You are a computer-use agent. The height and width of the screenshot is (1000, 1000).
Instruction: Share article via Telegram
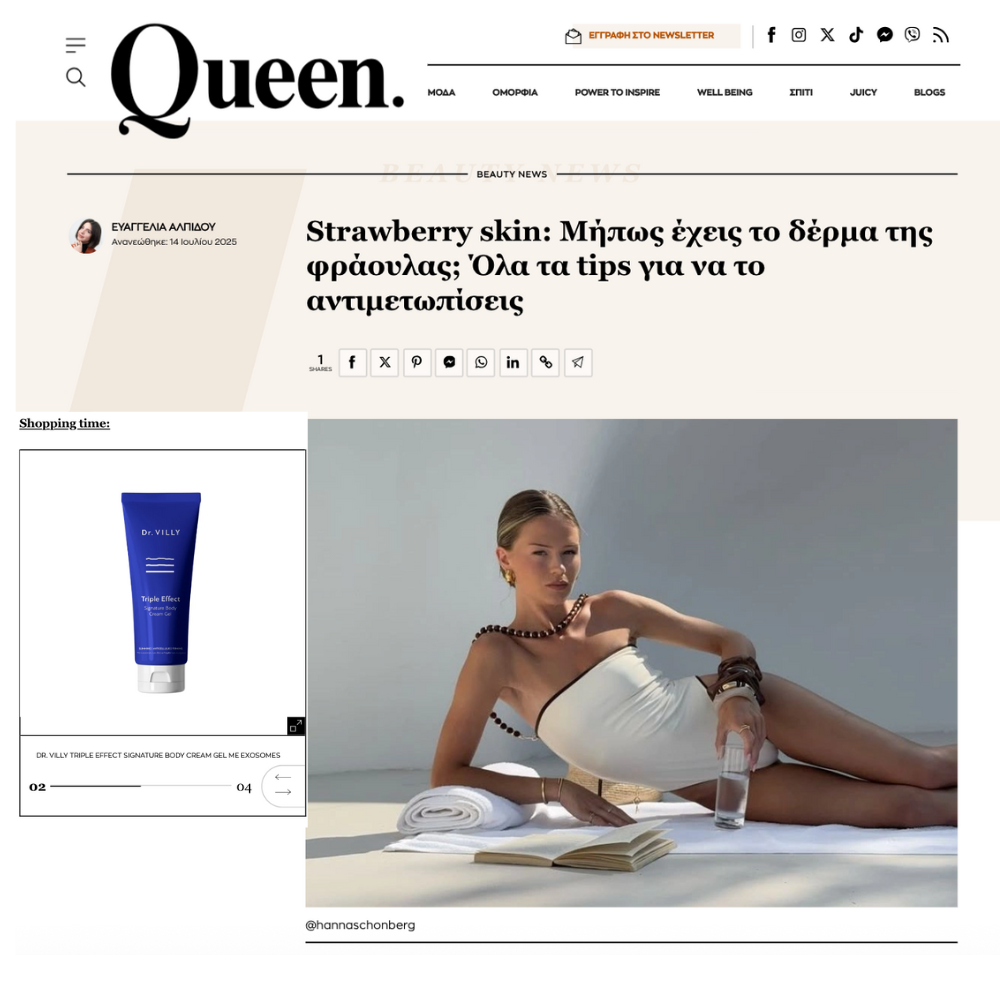[x=578, y=362]
